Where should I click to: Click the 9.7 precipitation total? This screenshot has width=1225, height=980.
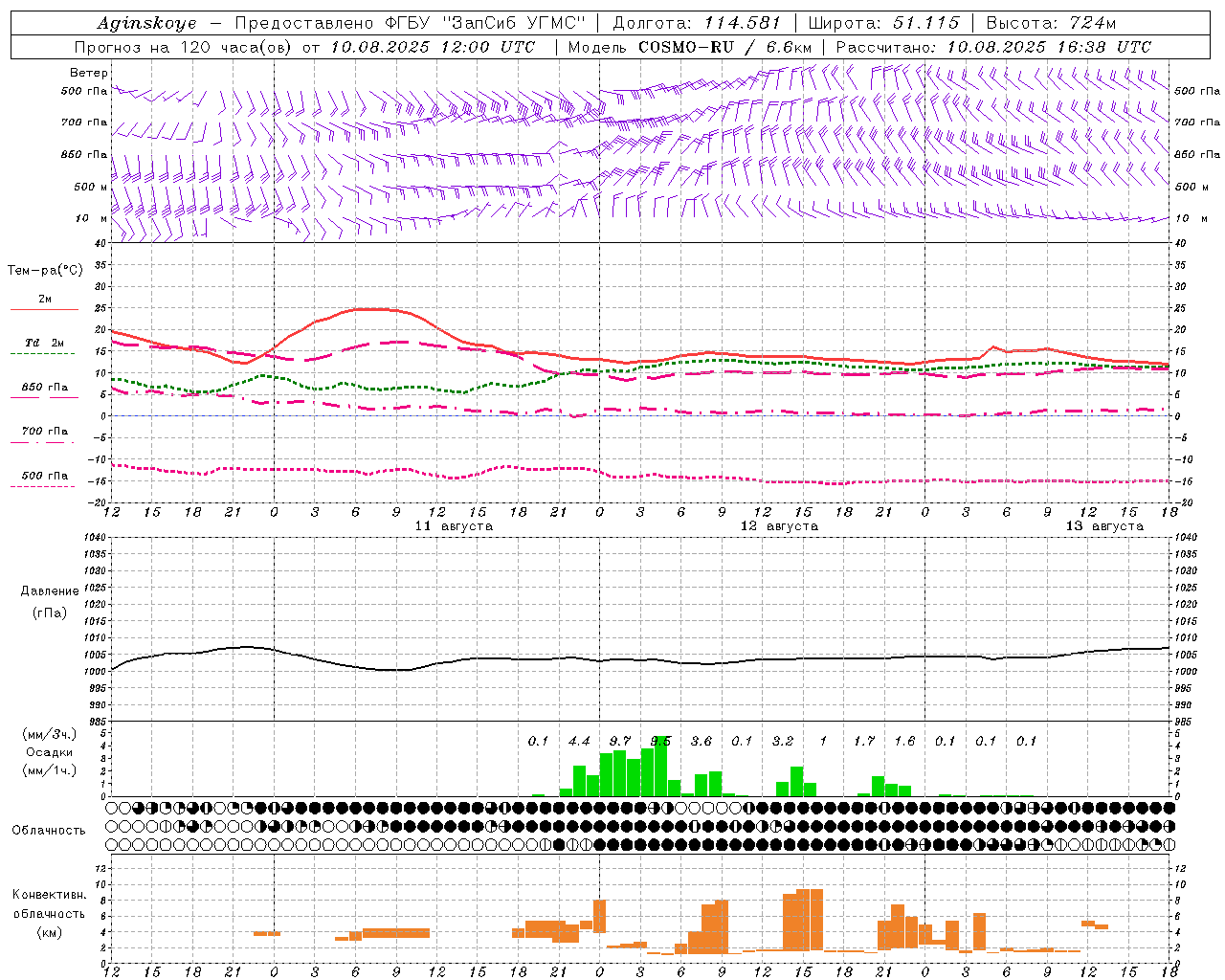point(620,742)
